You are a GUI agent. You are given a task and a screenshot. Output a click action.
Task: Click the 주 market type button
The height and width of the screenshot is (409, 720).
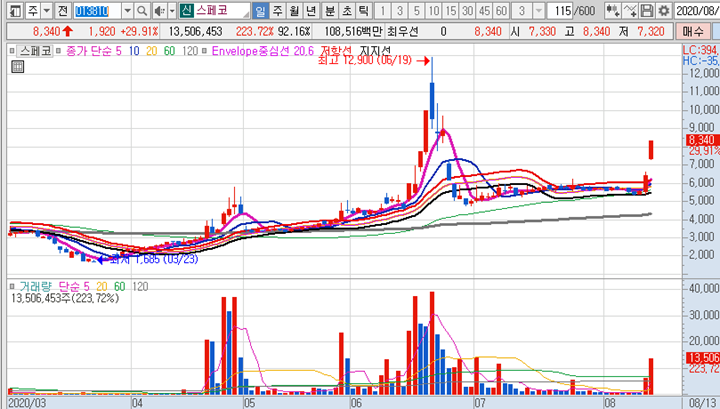pos(33,11)
